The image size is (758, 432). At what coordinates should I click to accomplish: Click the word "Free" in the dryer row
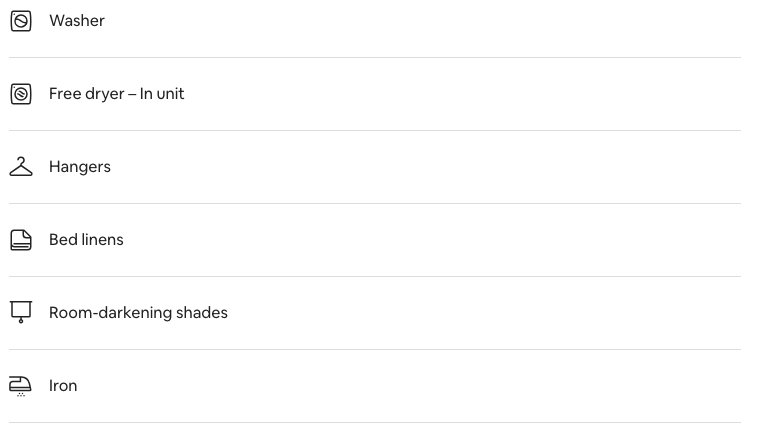(65, 94)
